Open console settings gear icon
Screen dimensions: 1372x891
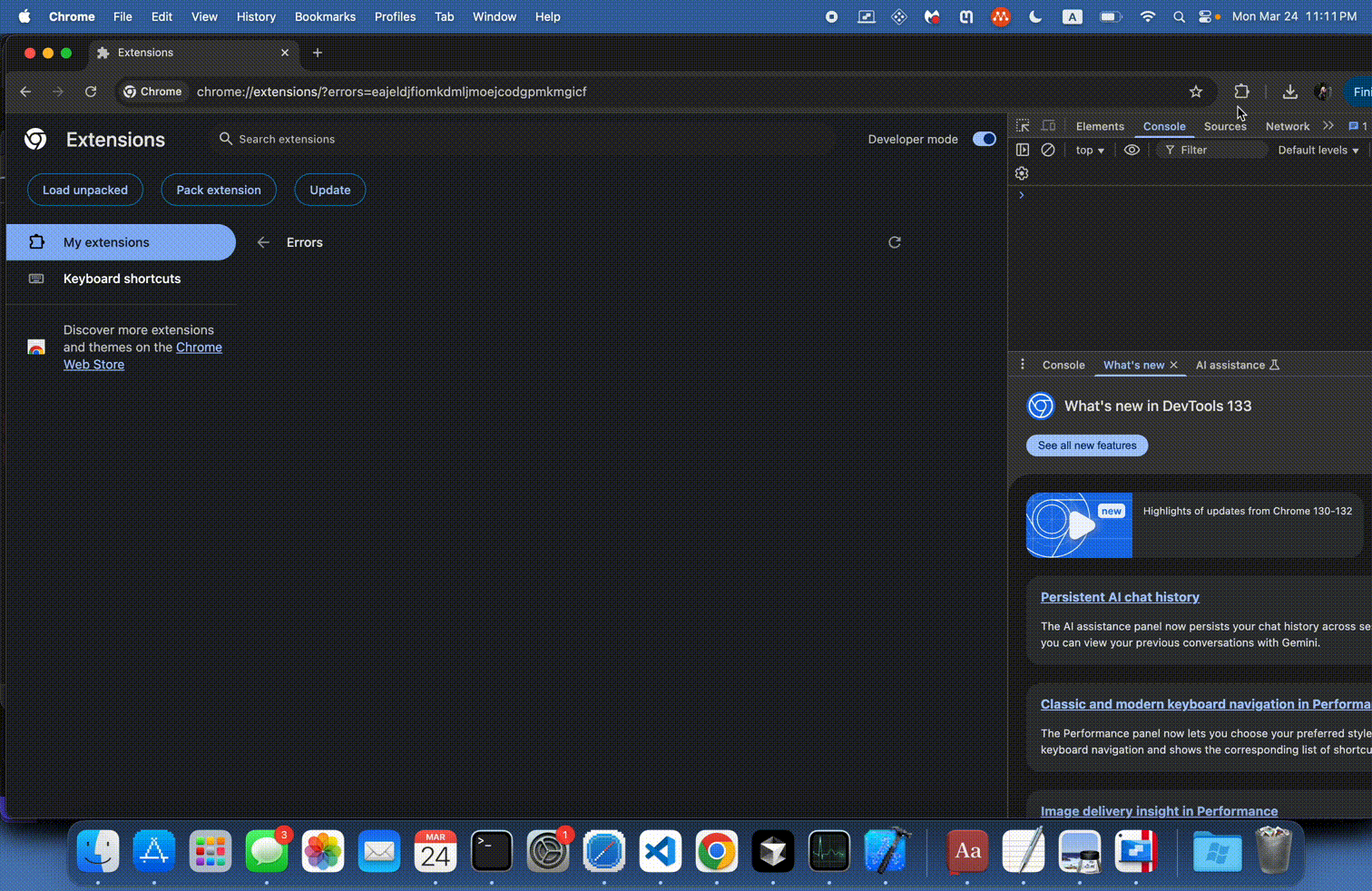(1022, 173)
